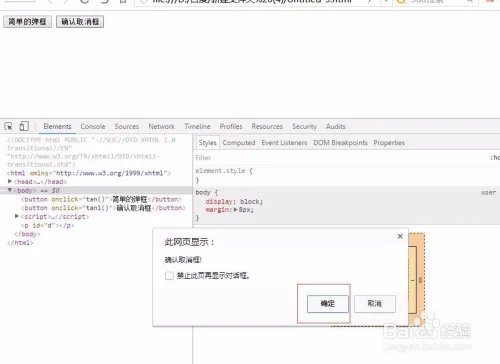Select the closing /body tag row

click(x=27, y=234)
